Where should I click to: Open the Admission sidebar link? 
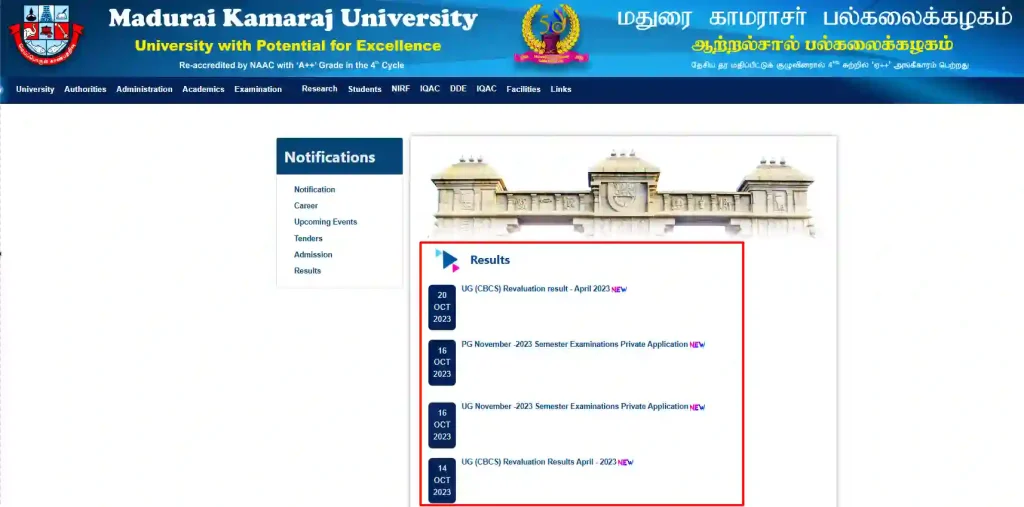pyautogui.click(x=313, y=255)
